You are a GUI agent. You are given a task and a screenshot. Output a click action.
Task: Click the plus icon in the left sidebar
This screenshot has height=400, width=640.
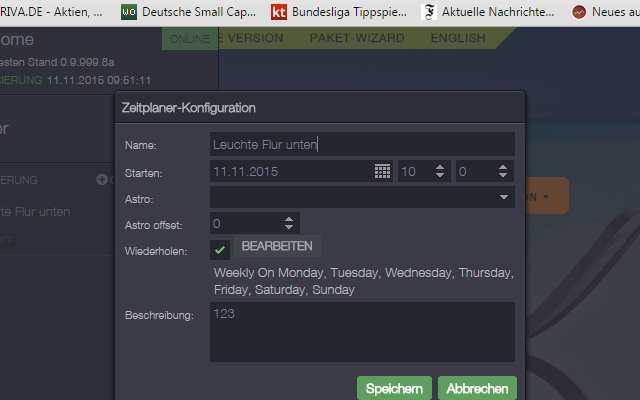101,180
